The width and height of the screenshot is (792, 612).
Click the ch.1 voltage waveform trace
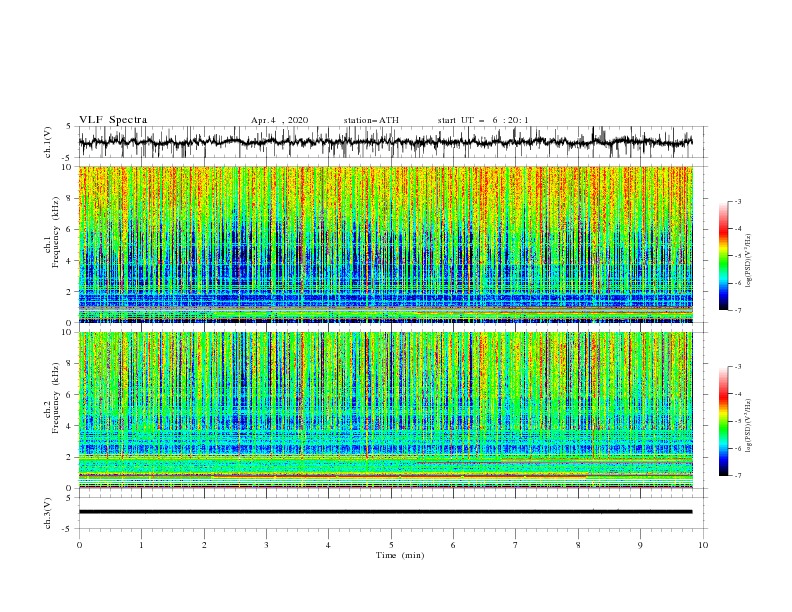pyautogui.click(x=385, y=142)
